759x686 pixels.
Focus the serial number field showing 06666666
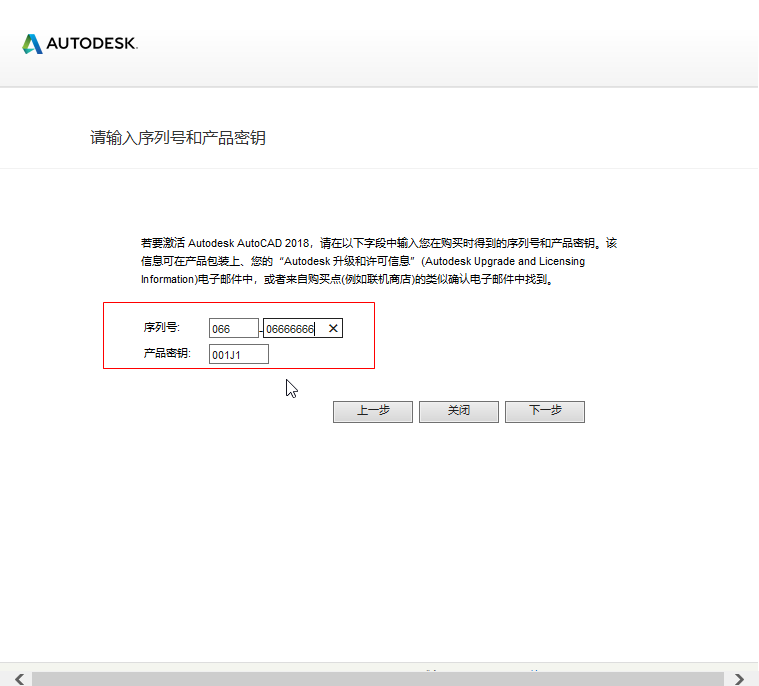pyautogui.click(x=290, y=328)
